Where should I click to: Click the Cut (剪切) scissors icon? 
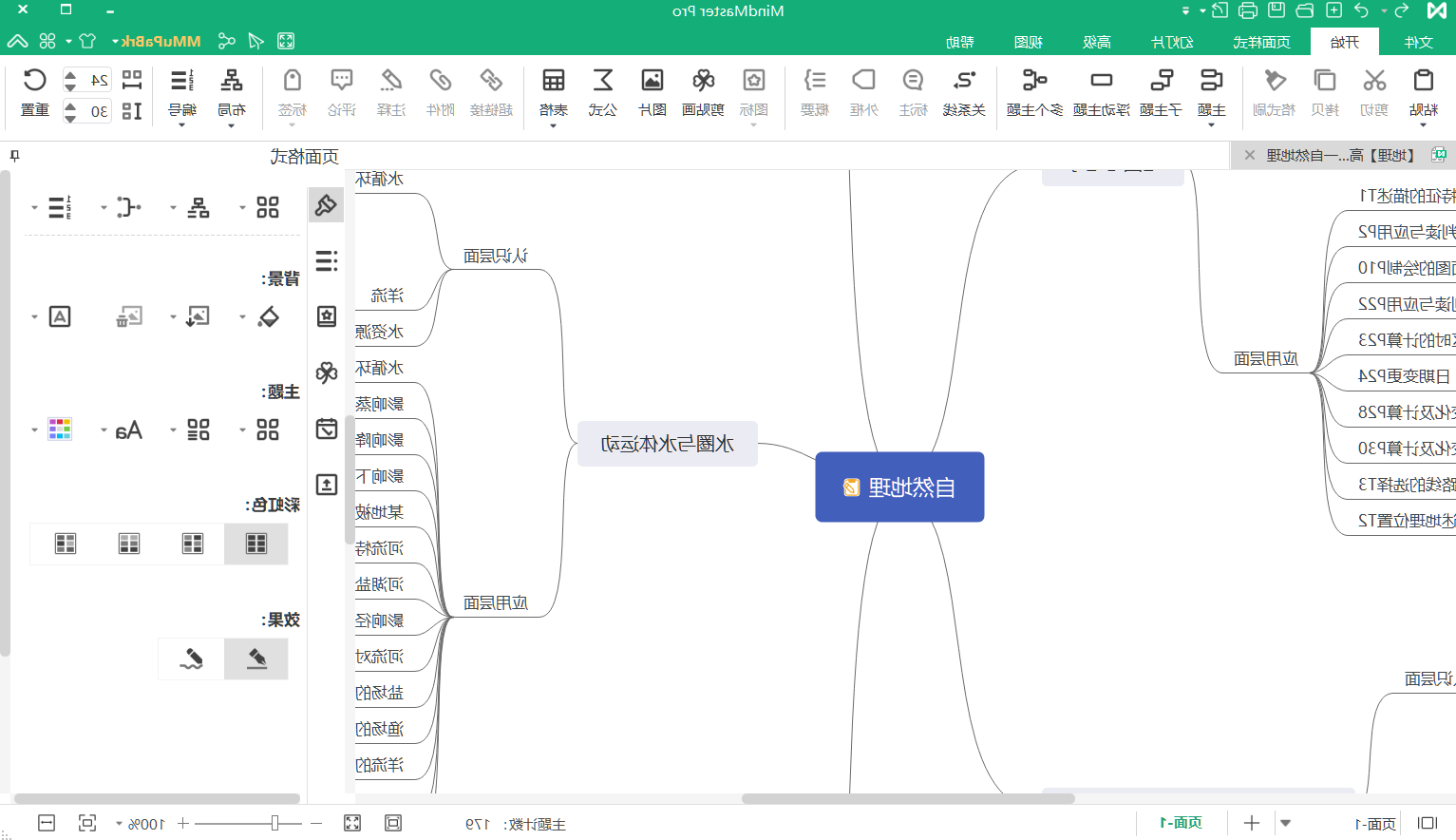1373,81
